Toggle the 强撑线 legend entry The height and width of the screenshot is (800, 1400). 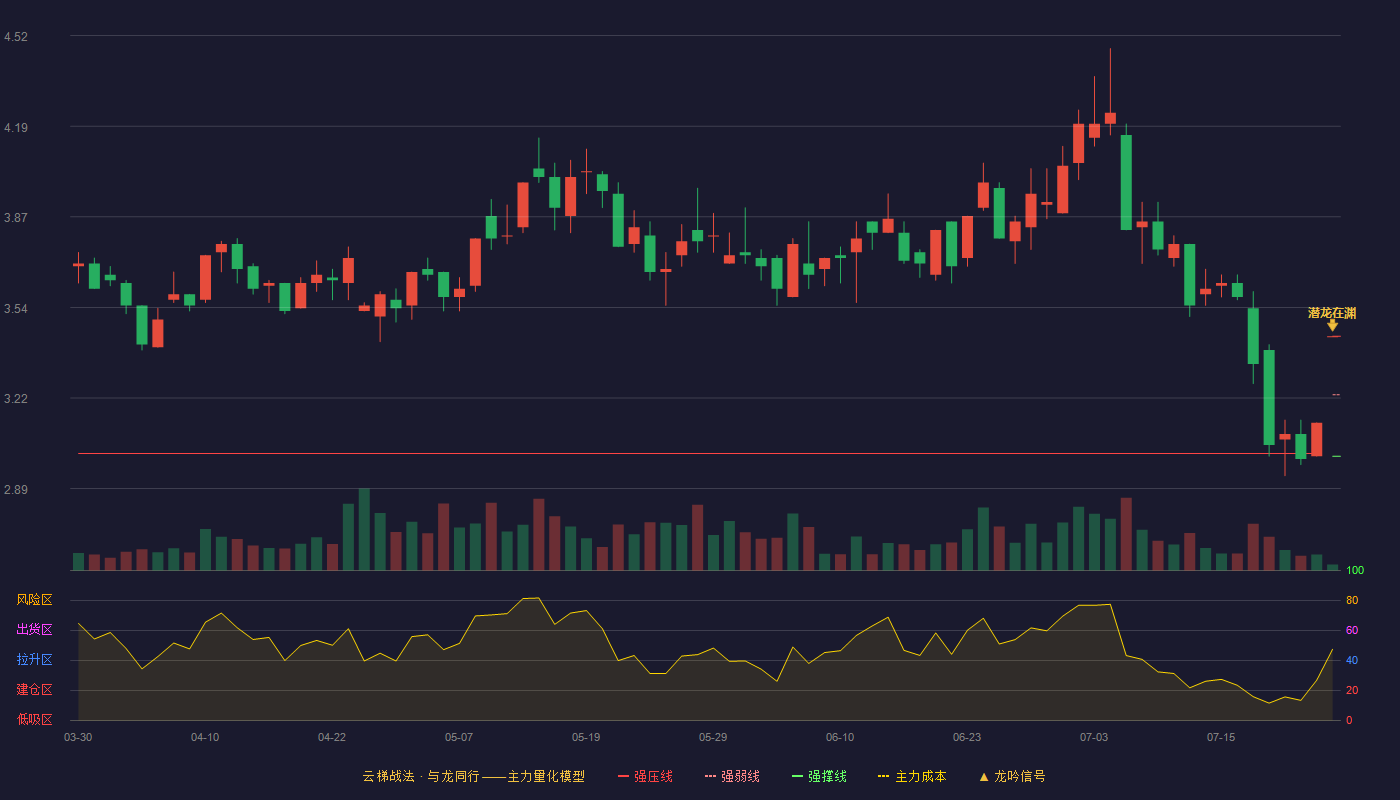[x=819, y=776]
